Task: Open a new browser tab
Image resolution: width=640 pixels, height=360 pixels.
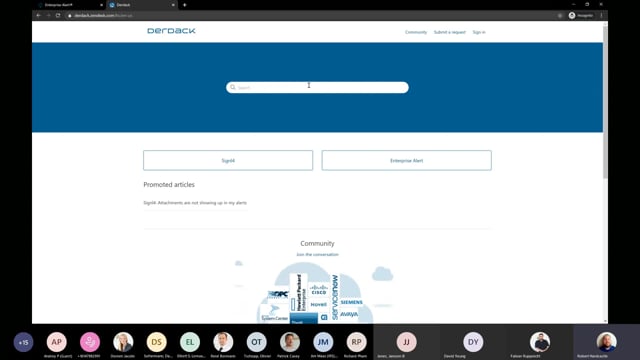Action: (184, 5)
